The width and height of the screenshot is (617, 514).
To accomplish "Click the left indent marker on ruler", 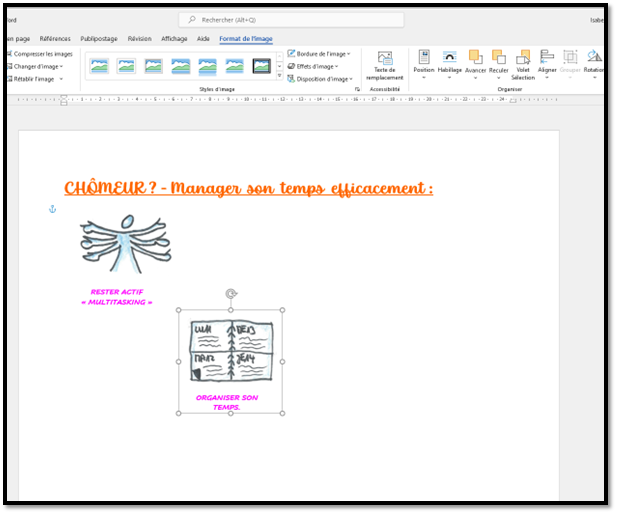I will pos(64,100).
